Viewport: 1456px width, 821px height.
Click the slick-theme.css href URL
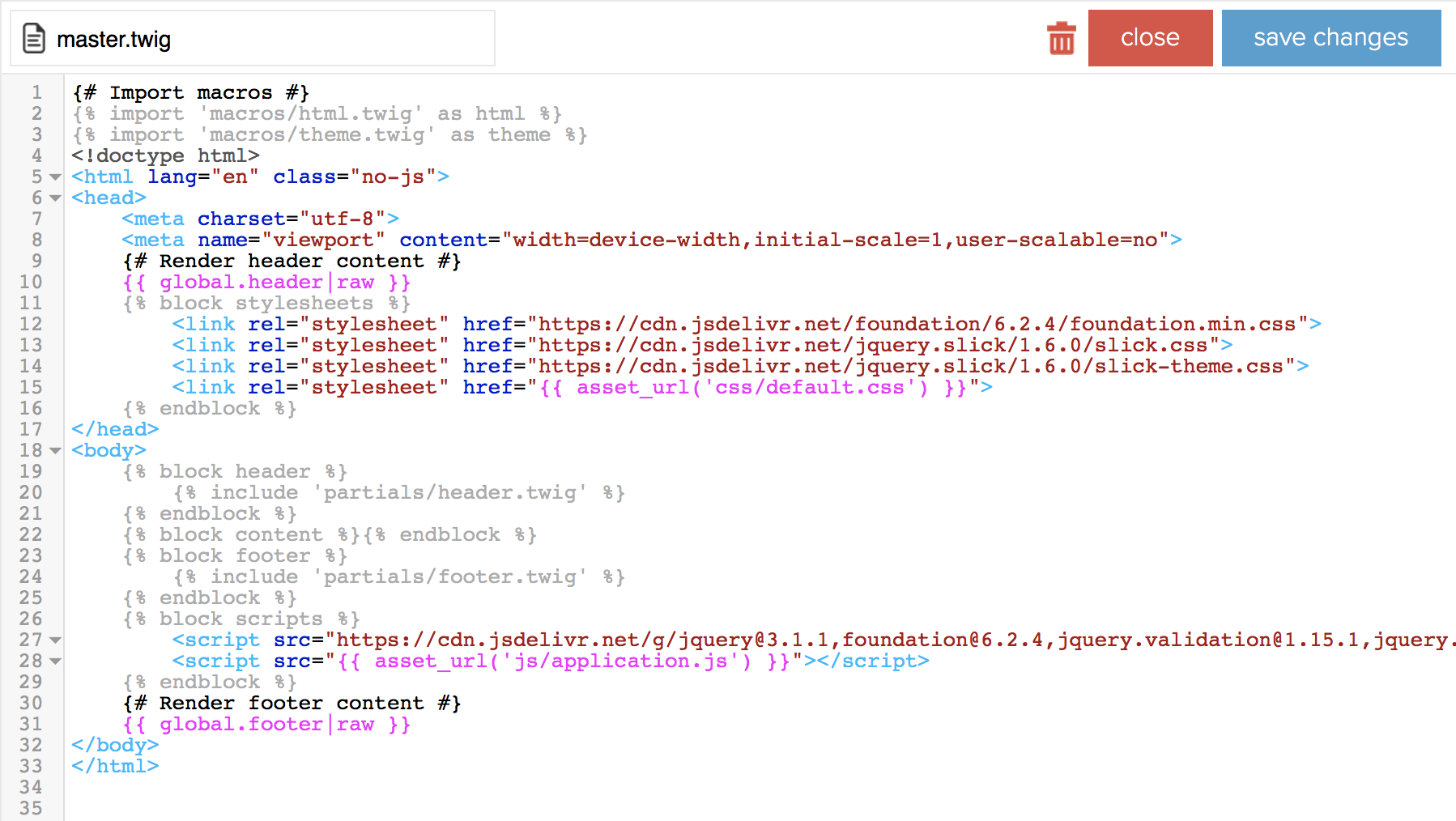click(913, 366)
